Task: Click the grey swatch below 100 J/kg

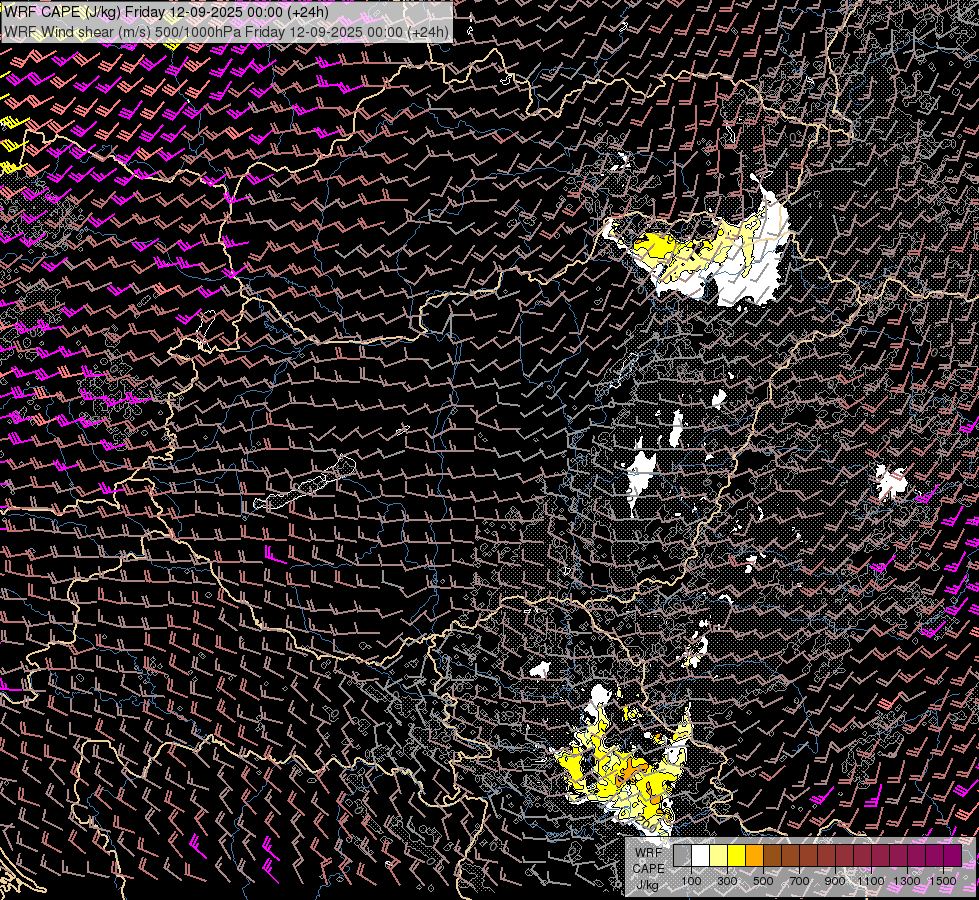Action: pyautogui.click(x=682, y=856)
